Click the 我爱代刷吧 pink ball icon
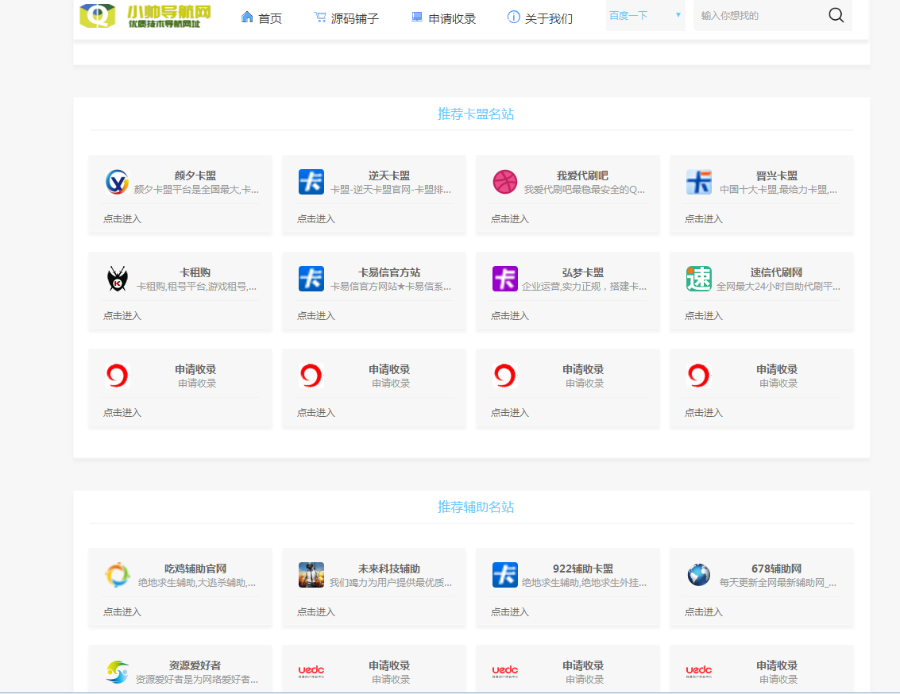The image size is (900, 694). (505, 182)
